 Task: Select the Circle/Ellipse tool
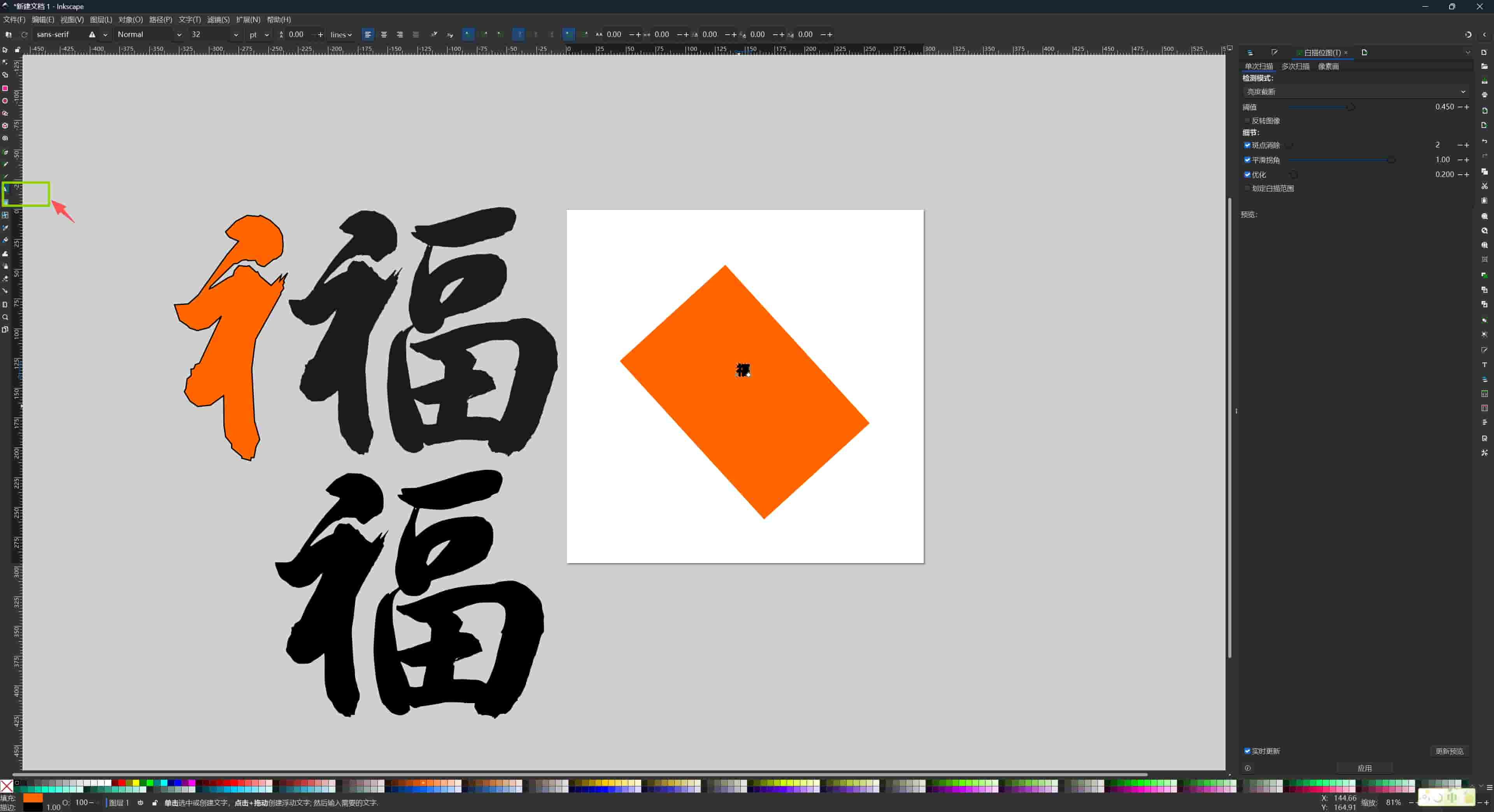[5, 100]
